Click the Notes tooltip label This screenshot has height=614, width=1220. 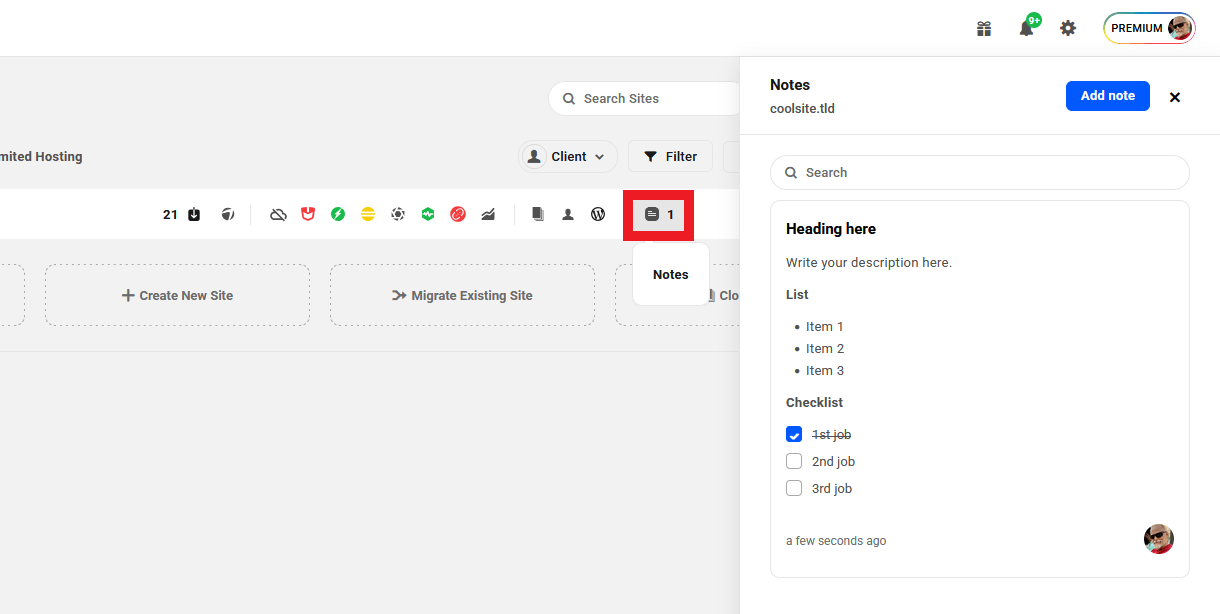671,274
